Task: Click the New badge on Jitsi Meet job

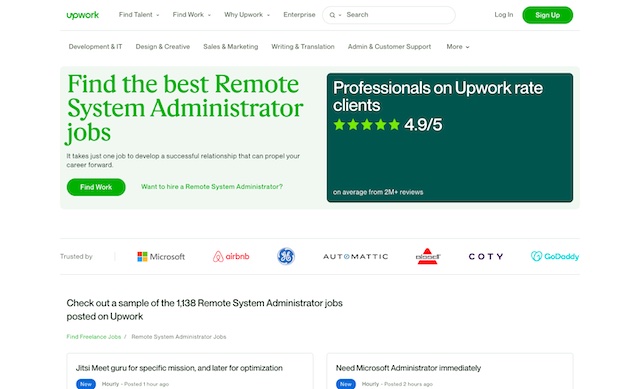Action: 86,384
